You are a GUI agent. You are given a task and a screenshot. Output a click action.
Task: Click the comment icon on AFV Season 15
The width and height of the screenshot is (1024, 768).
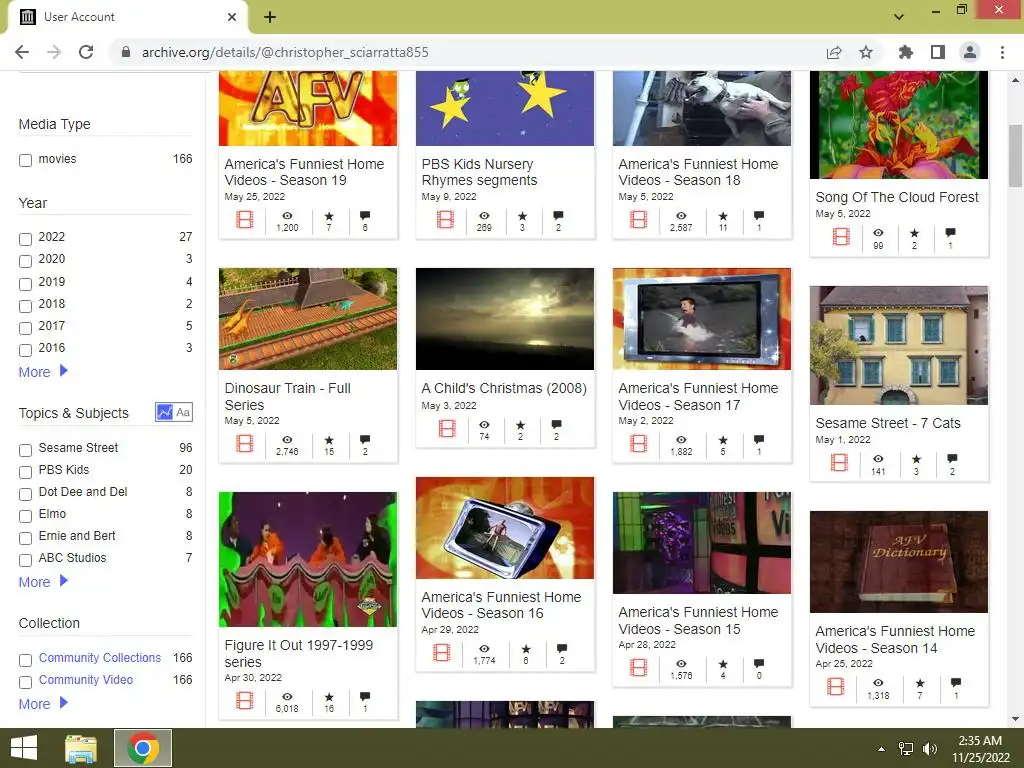(759, 664)
